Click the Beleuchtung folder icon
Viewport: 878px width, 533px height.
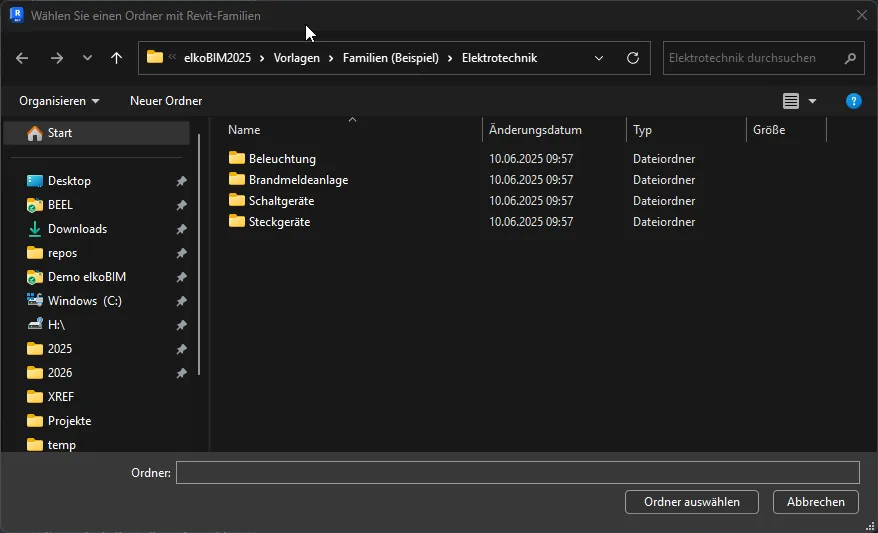[237, 158]
